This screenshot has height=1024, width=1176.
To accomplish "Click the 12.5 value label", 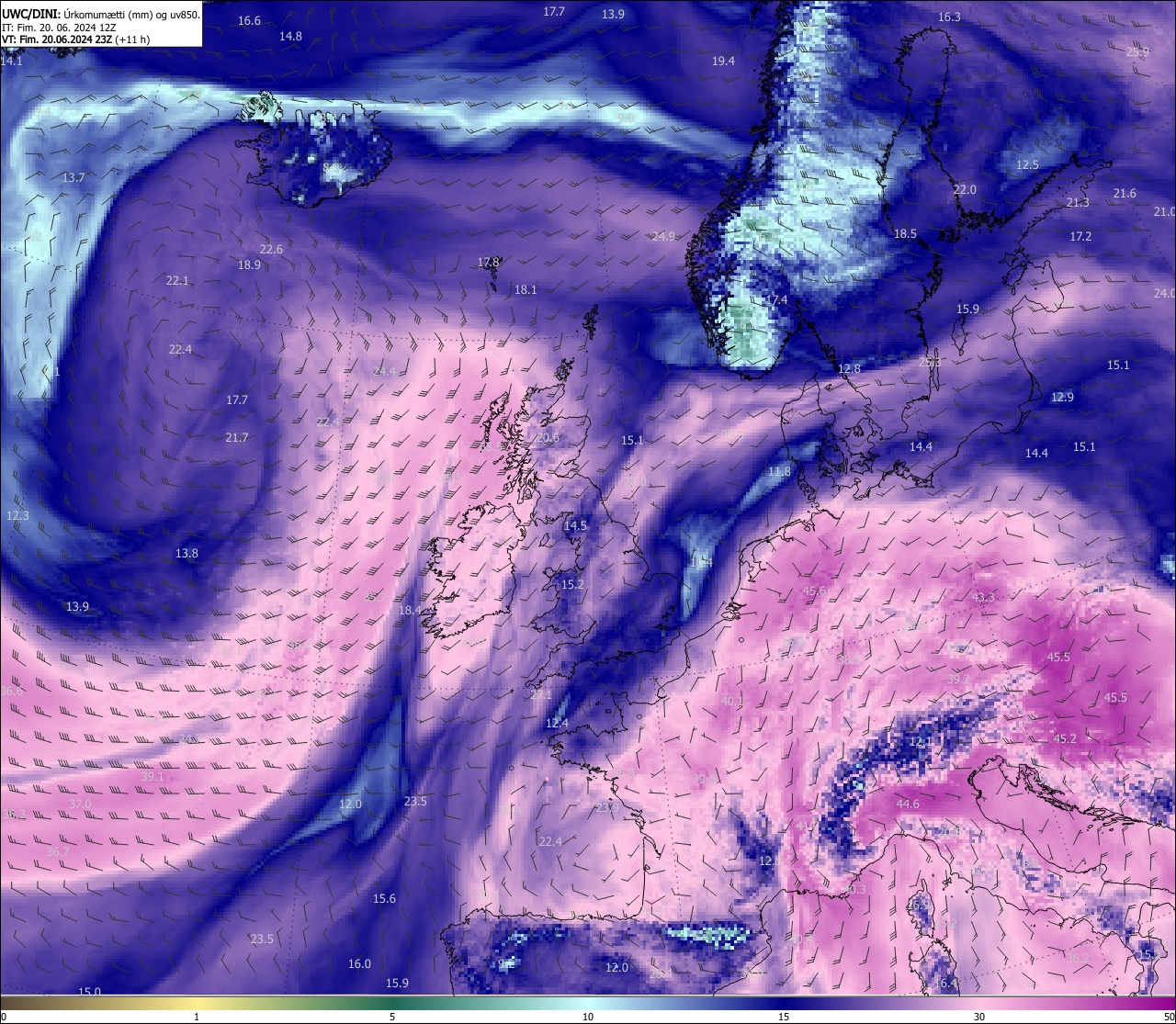I will coord(1027,165).
